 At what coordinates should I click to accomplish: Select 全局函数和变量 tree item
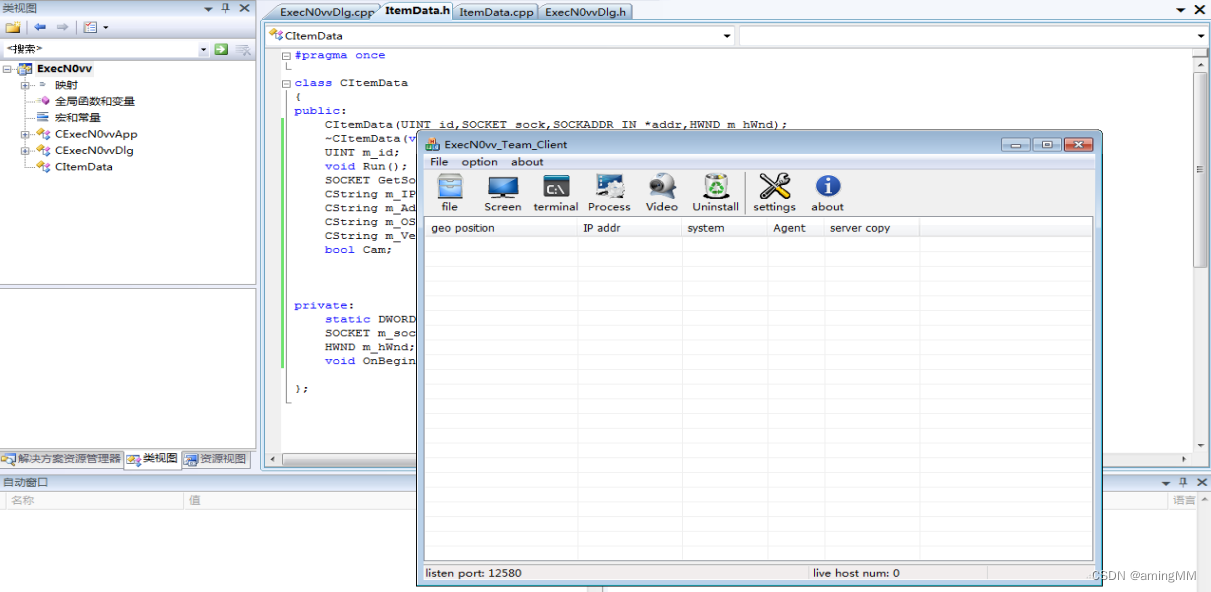click(x=95, y=101)
